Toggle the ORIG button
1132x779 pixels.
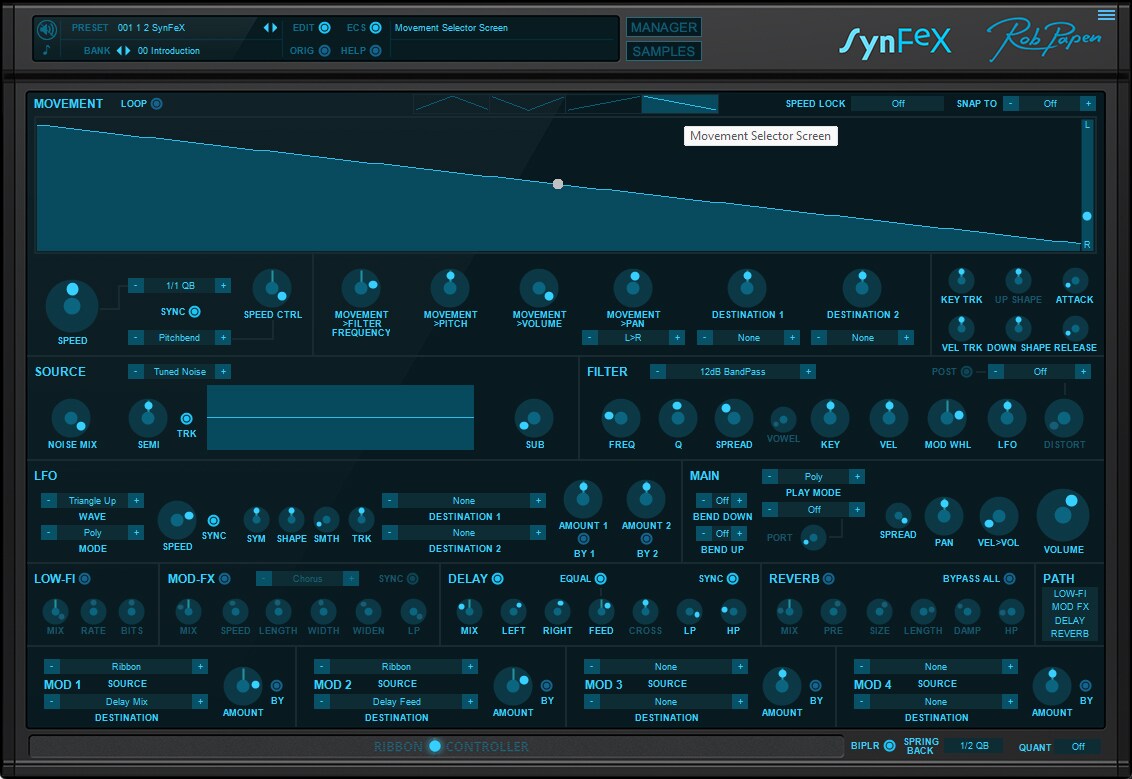click(x=325, y=51)
